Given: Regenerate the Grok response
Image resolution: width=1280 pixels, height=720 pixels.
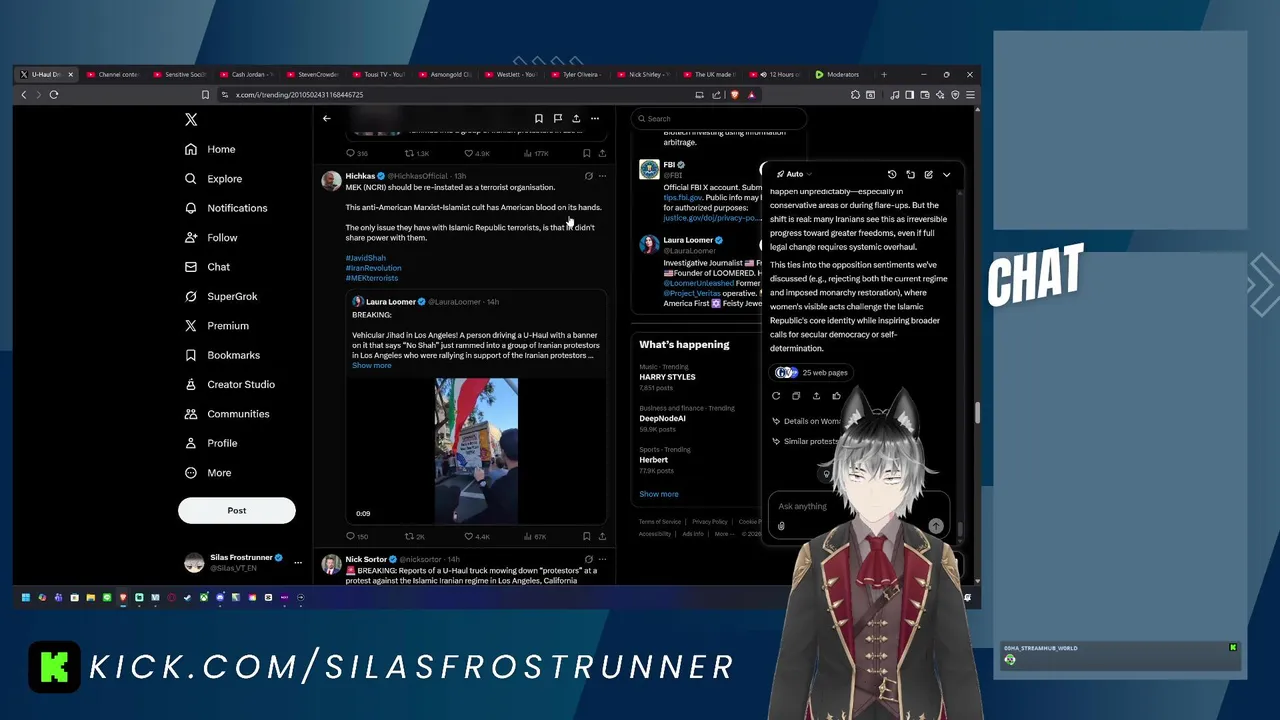Looking at the screenshot, I should 776,396.
